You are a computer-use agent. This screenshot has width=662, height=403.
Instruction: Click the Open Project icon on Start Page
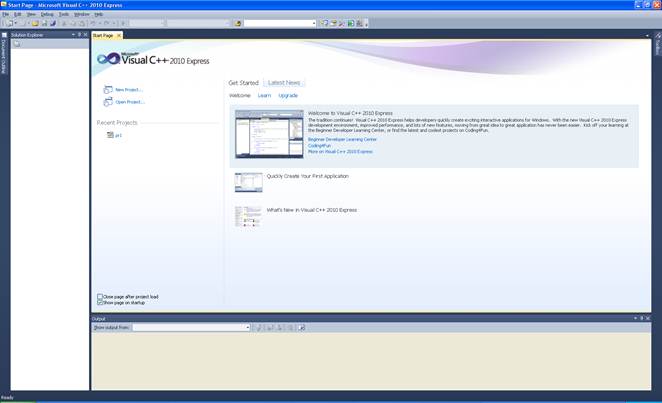point(108,102)
